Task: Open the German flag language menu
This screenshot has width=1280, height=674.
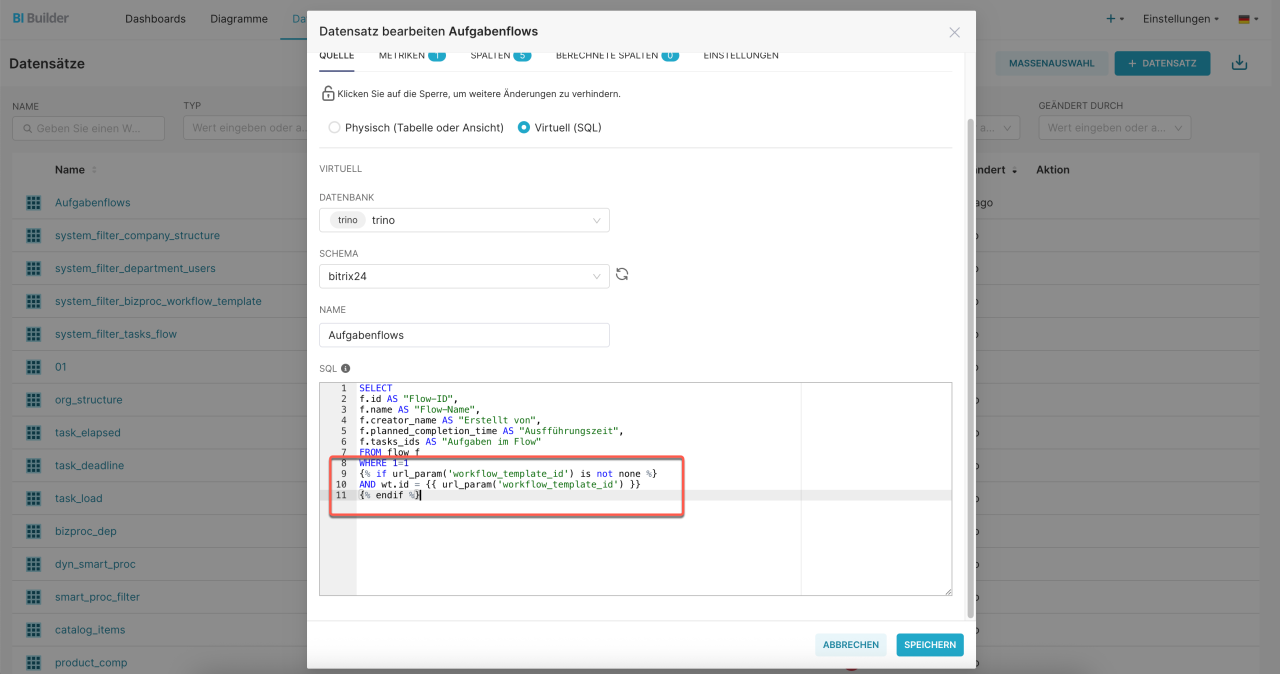Action: [1248, 19]
